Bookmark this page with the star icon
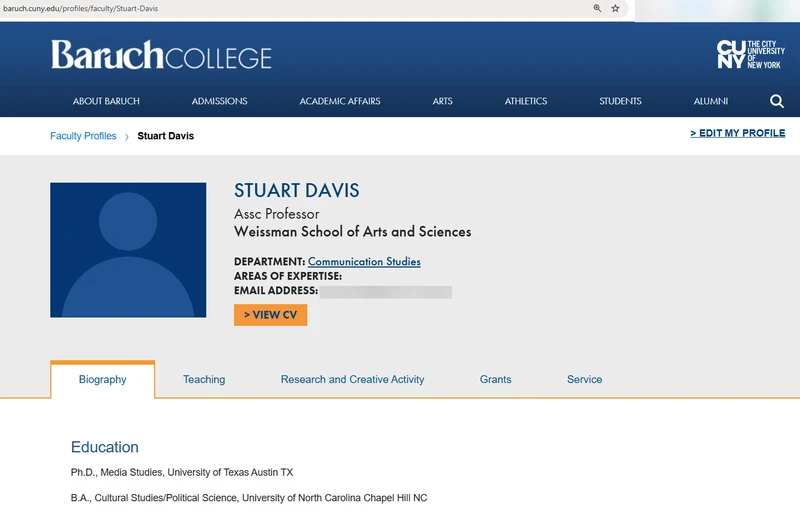The height and width of the screenshot is (524, 800). [615, 8]
